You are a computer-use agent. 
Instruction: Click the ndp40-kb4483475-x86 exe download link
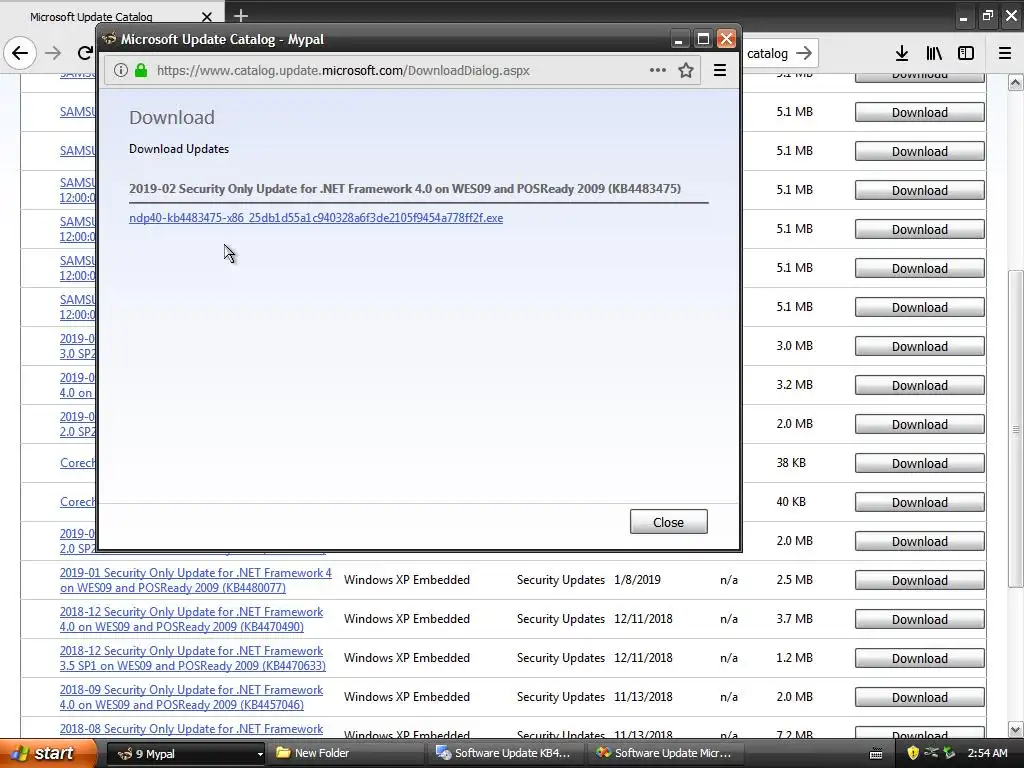point(316,218)
